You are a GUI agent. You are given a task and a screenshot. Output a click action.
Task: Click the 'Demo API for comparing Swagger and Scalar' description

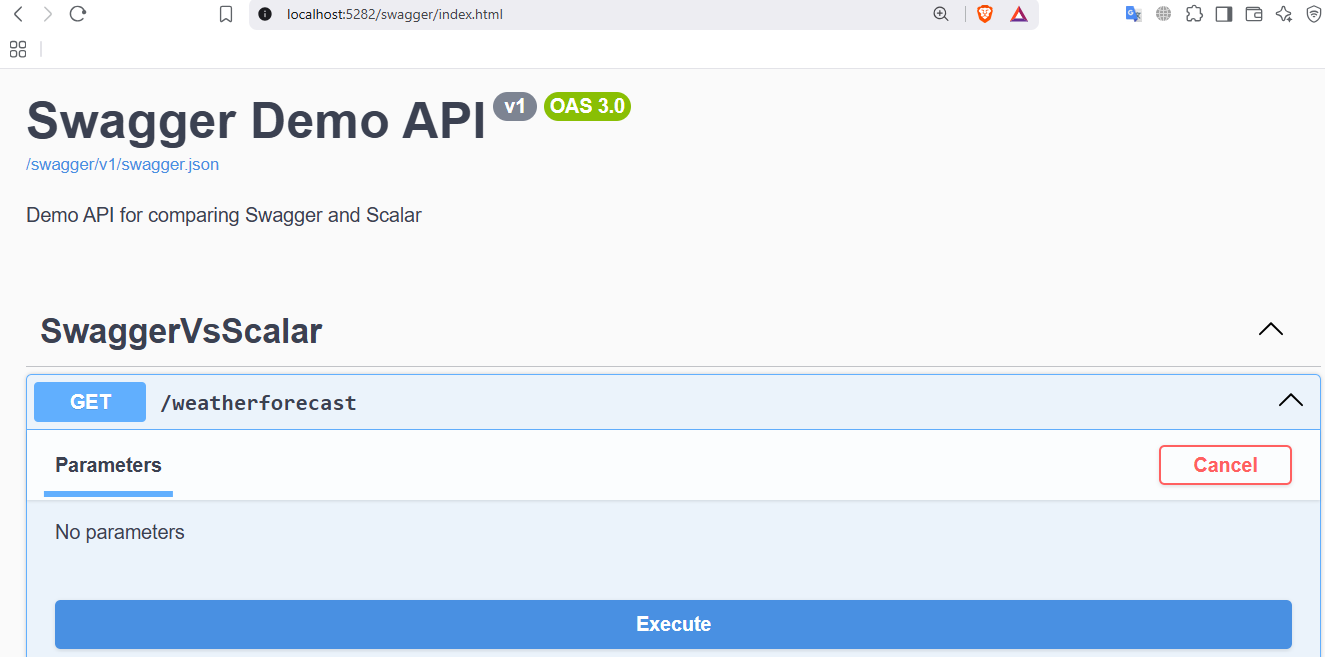click(x=224, y=215)
